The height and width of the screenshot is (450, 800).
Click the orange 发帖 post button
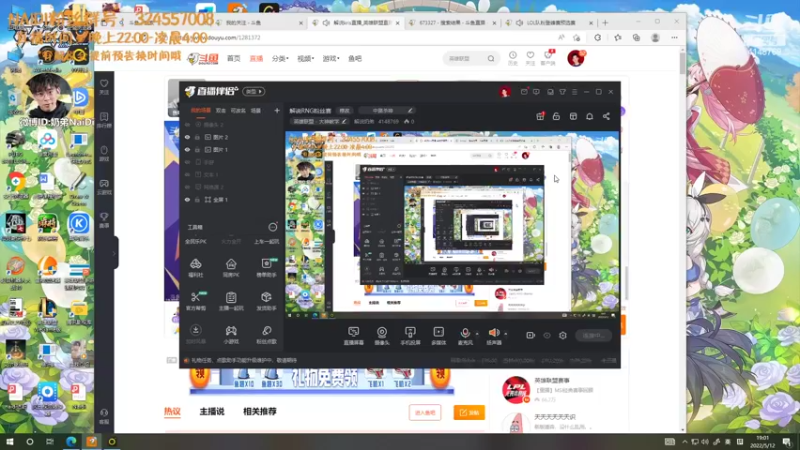click(469, 412)
